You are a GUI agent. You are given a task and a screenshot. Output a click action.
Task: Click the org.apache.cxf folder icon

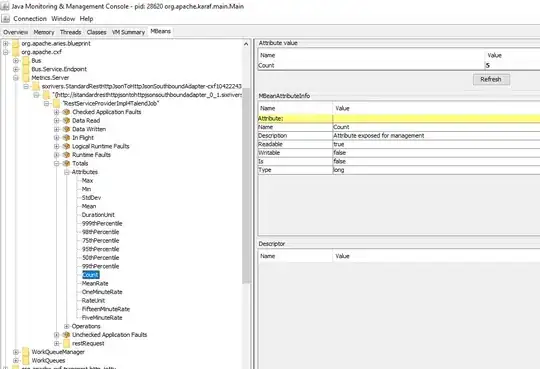point(15,52)
